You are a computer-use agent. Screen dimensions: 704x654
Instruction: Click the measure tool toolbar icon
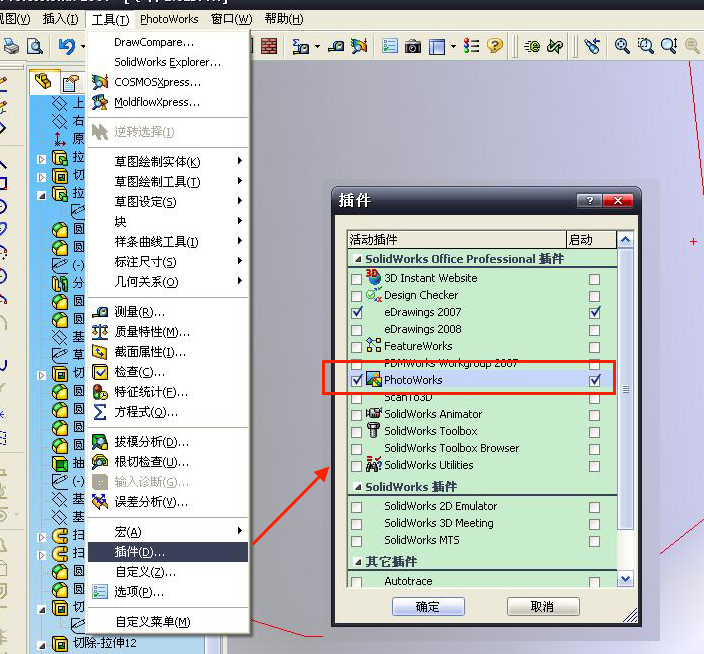click(336, 46)
